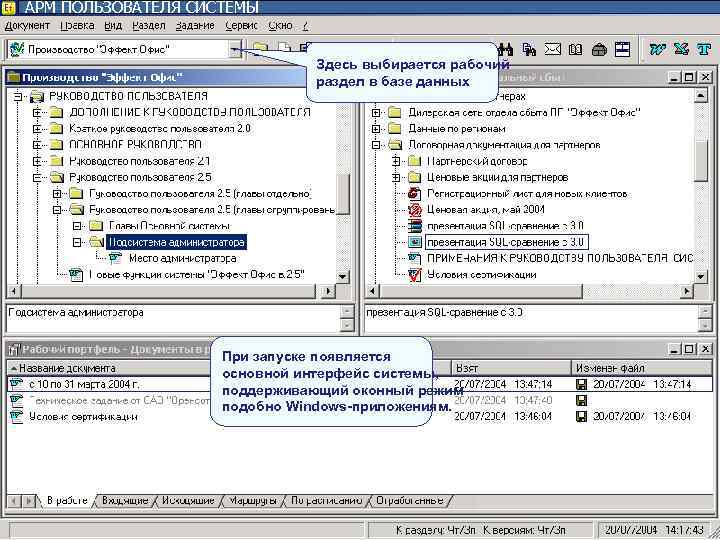This screenshot has width=720, height=540.
Task: Launch Word via the W toolbar icon
Action: point(658,49)
